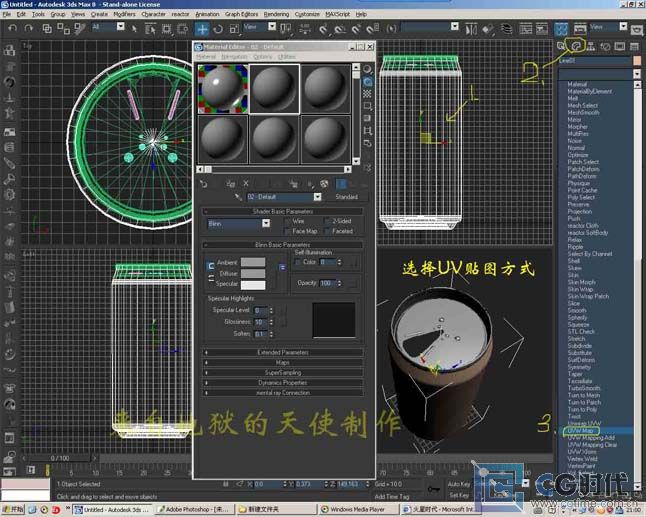Select MeshSmooth in modifier list

[x=583, y=112]
